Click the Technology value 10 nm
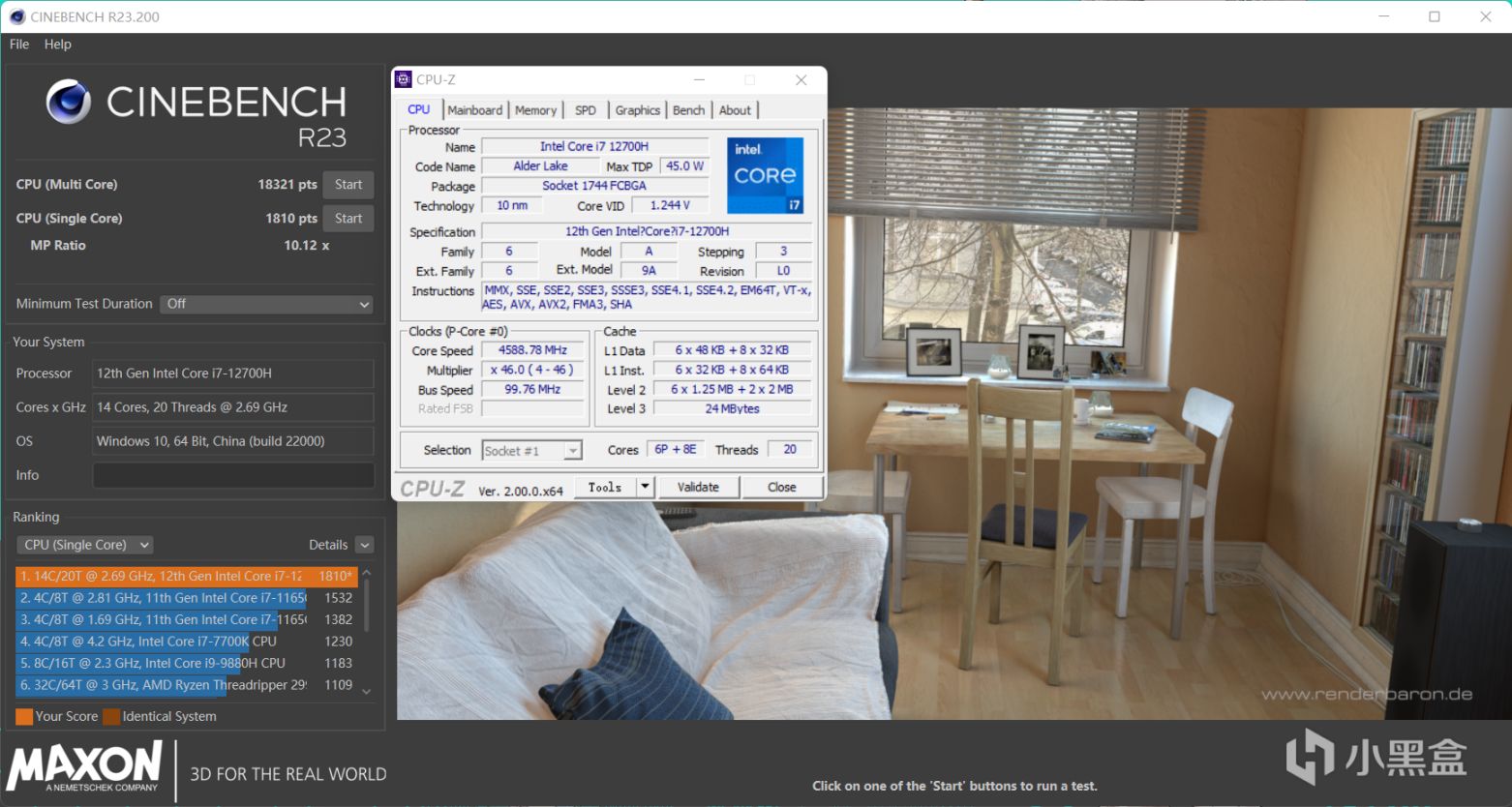This screenshot has height=807, width=1512. click(512, 205)
